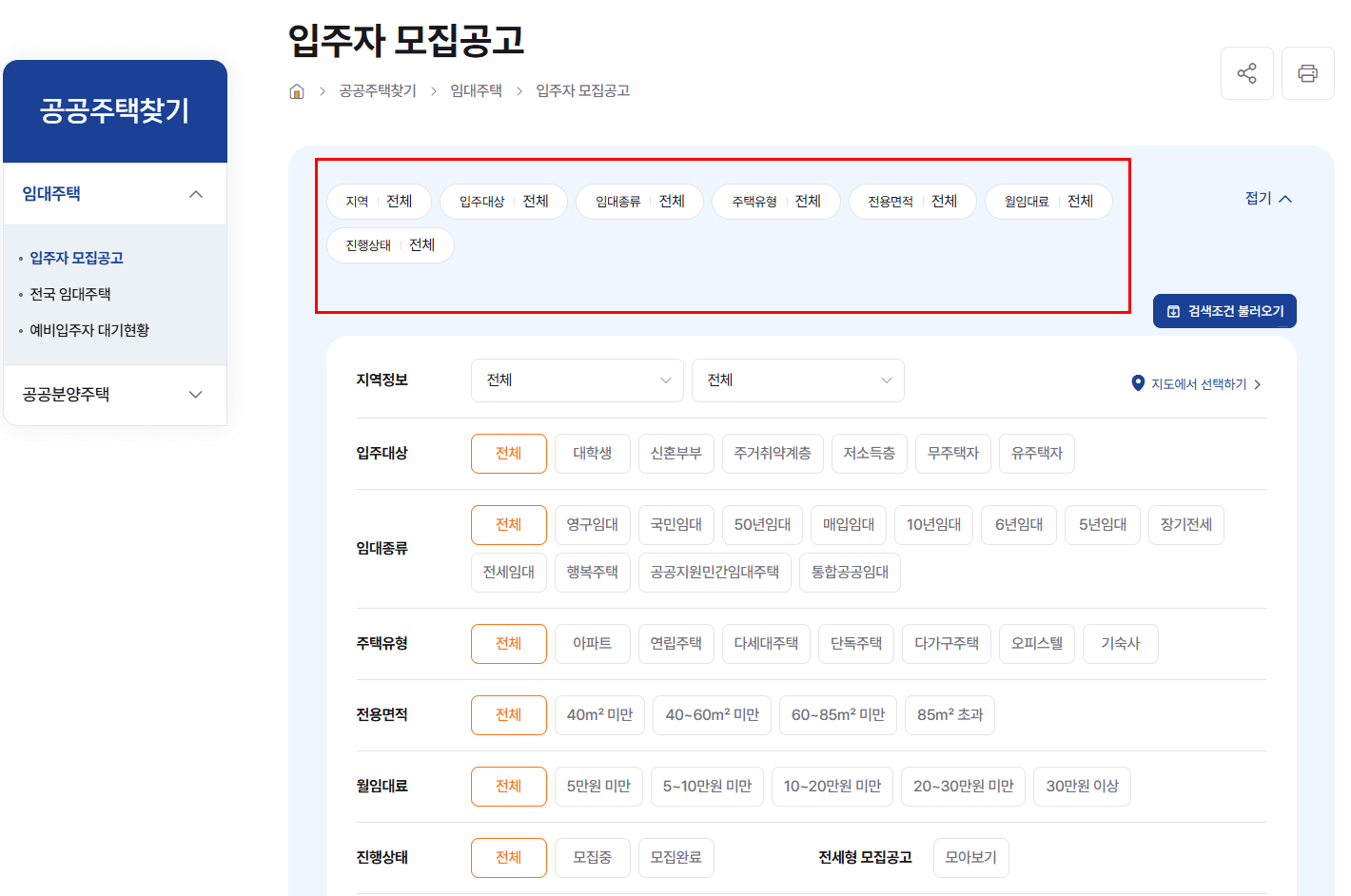The image size is (1351, 896).
Task: Collapse filters with 접기
Action: pyautogui.click(x=1268, y=198)
